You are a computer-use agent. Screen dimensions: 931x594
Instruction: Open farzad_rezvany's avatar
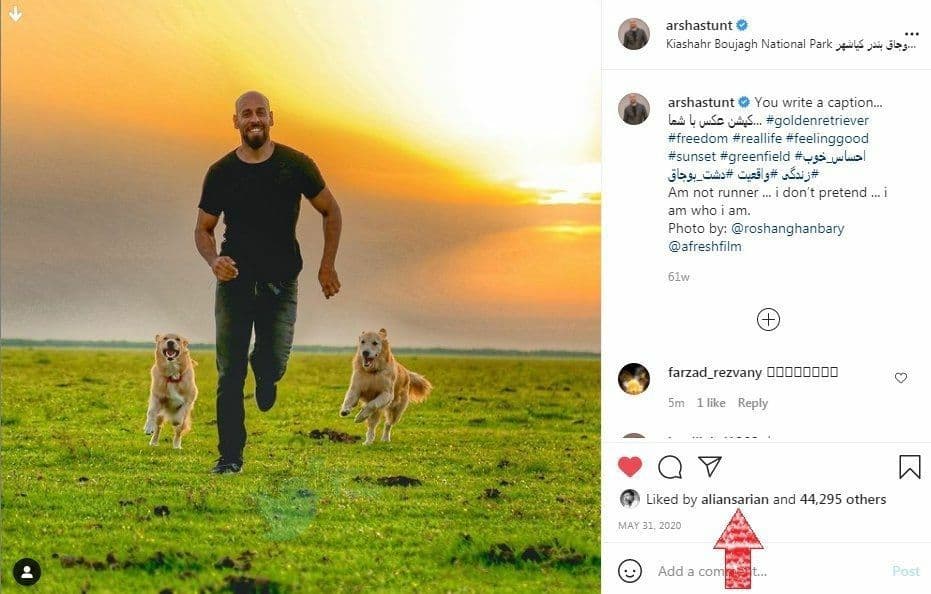[x=634, y=379]
